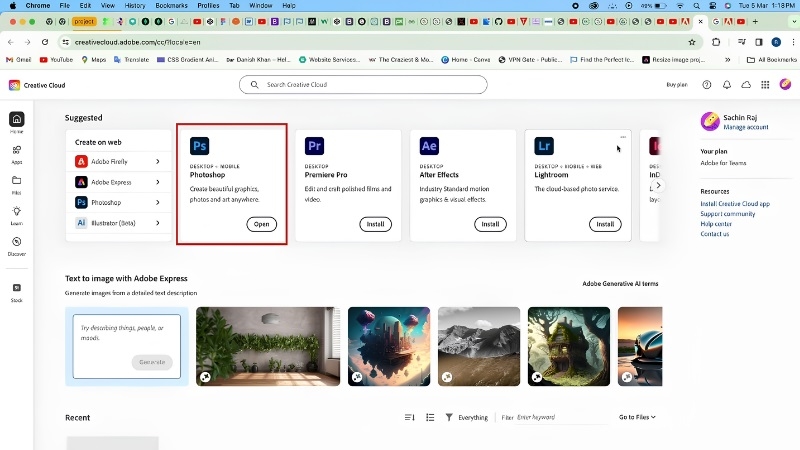Open the Discover sidebar icon

(16, 242)
